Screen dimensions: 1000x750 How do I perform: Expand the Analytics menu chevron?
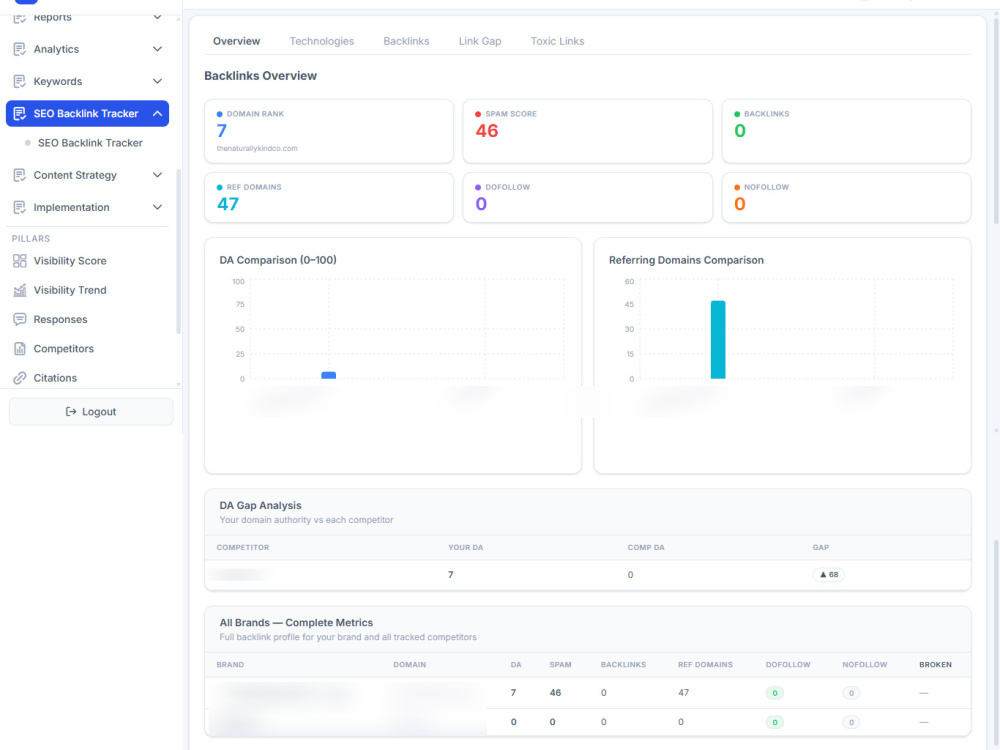[158, 49]
